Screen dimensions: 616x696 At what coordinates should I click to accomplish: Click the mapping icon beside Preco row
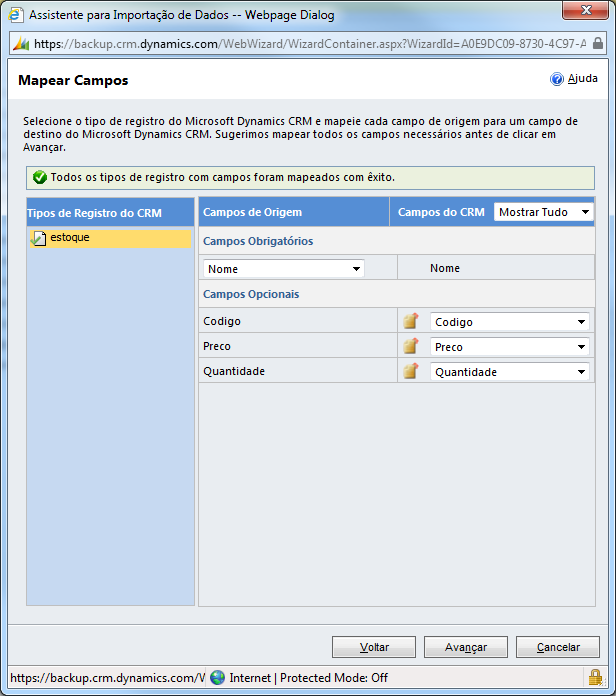coord(410,347)
